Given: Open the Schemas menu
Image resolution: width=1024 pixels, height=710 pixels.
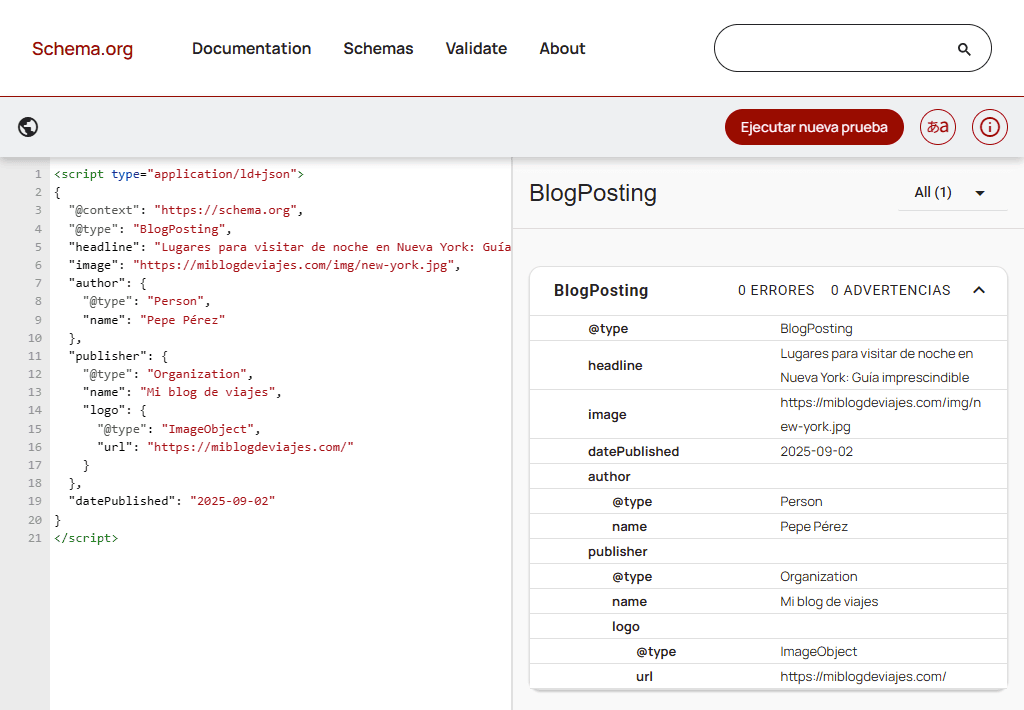Looking at the screenshot, I should click(378, 49).
